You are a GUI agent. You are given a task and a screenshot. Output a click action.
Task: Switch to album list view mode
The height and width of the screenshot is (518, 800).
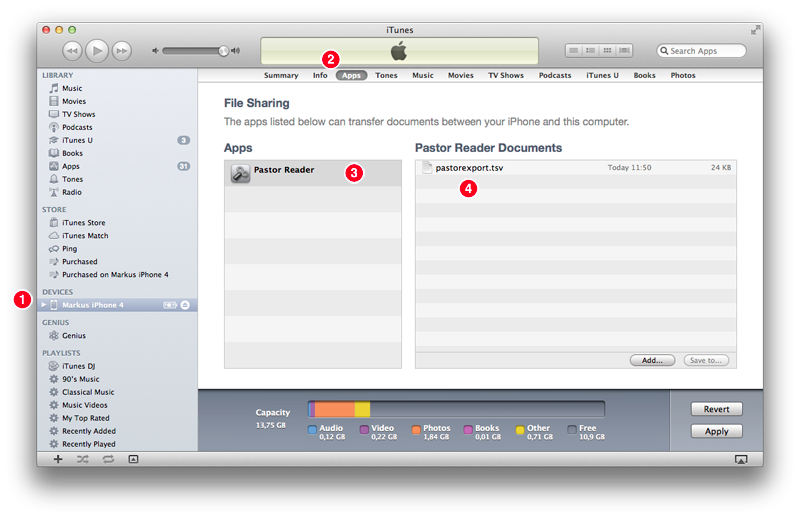click(590, 51)
